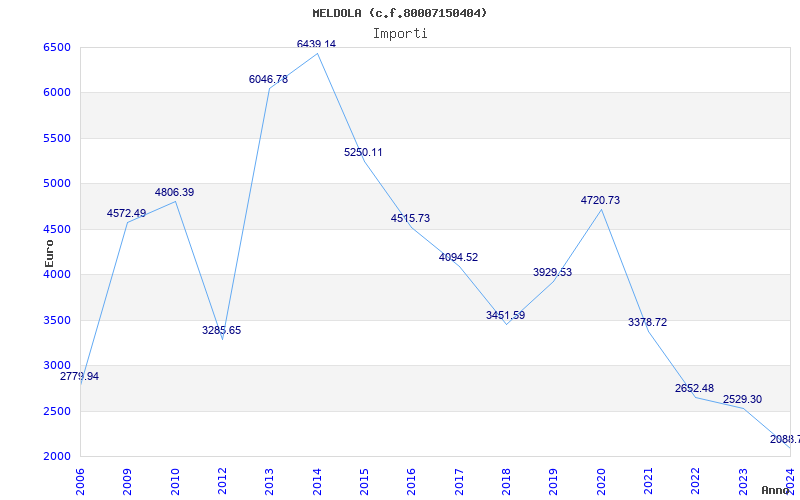The image size is (800, 500).
Task: Click the 4806.39 value label
Action: 174,192
